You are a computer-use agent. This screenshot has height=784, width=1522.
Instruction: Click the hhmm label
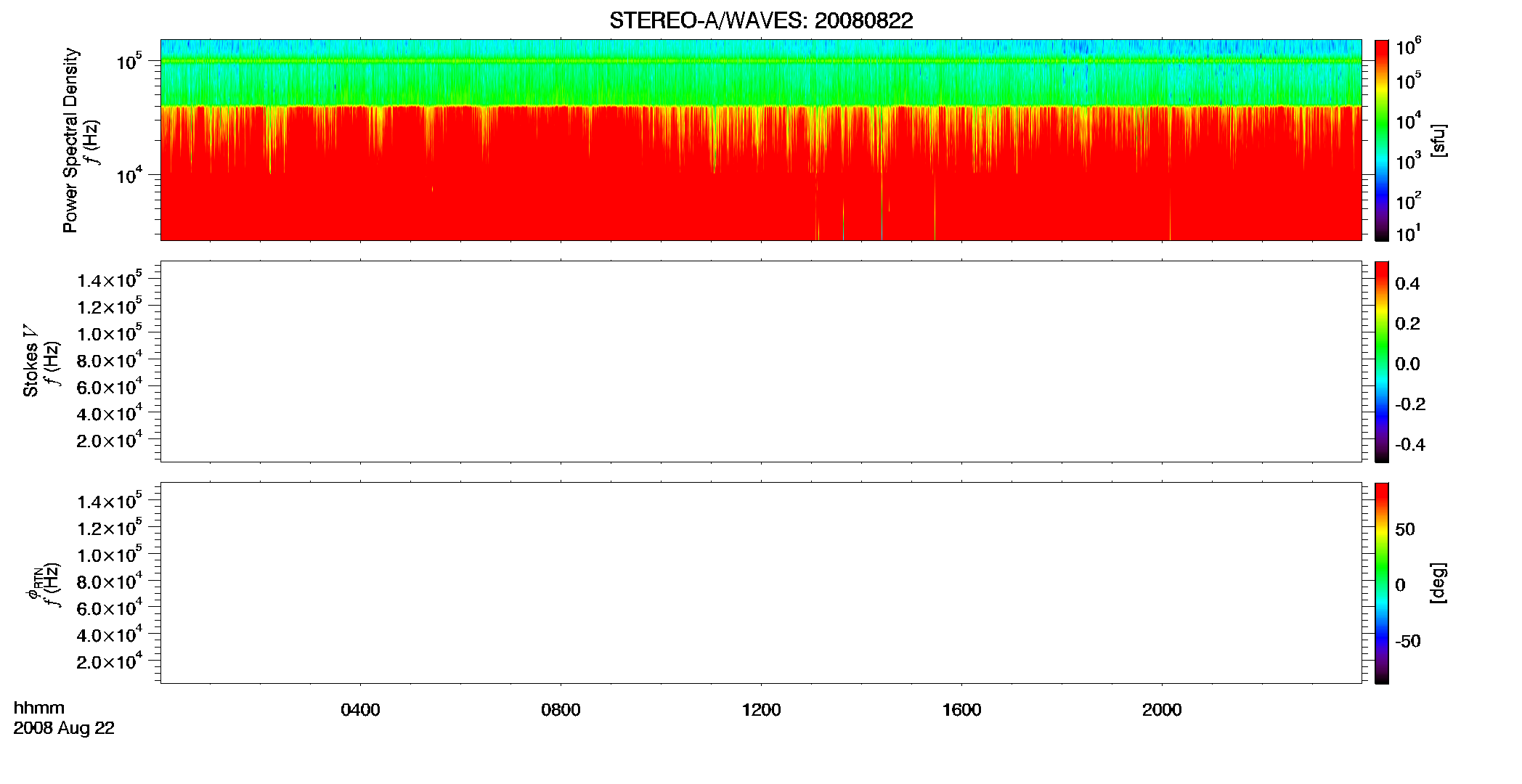(x=39, y=708)
